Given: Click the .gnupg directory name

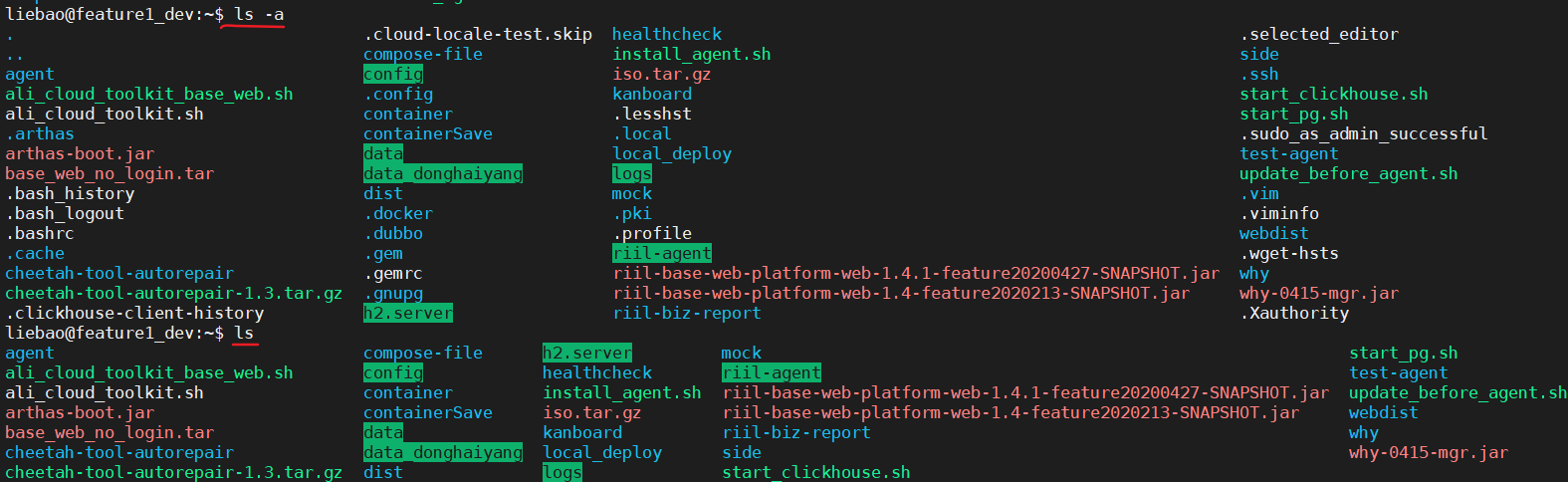Looking at the screenshot, I should pyautogui.click(x=393, y=293).
